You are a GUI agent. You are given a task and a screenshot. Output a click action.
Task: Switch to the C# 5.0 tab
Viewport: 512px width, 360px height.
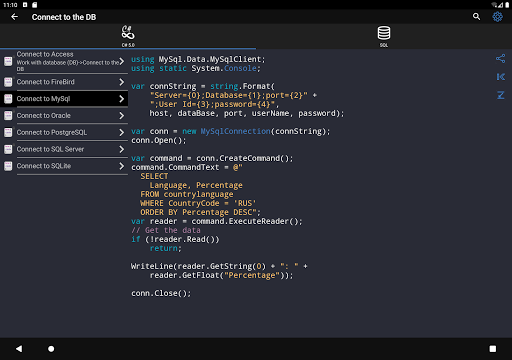(x=128, y=36)
